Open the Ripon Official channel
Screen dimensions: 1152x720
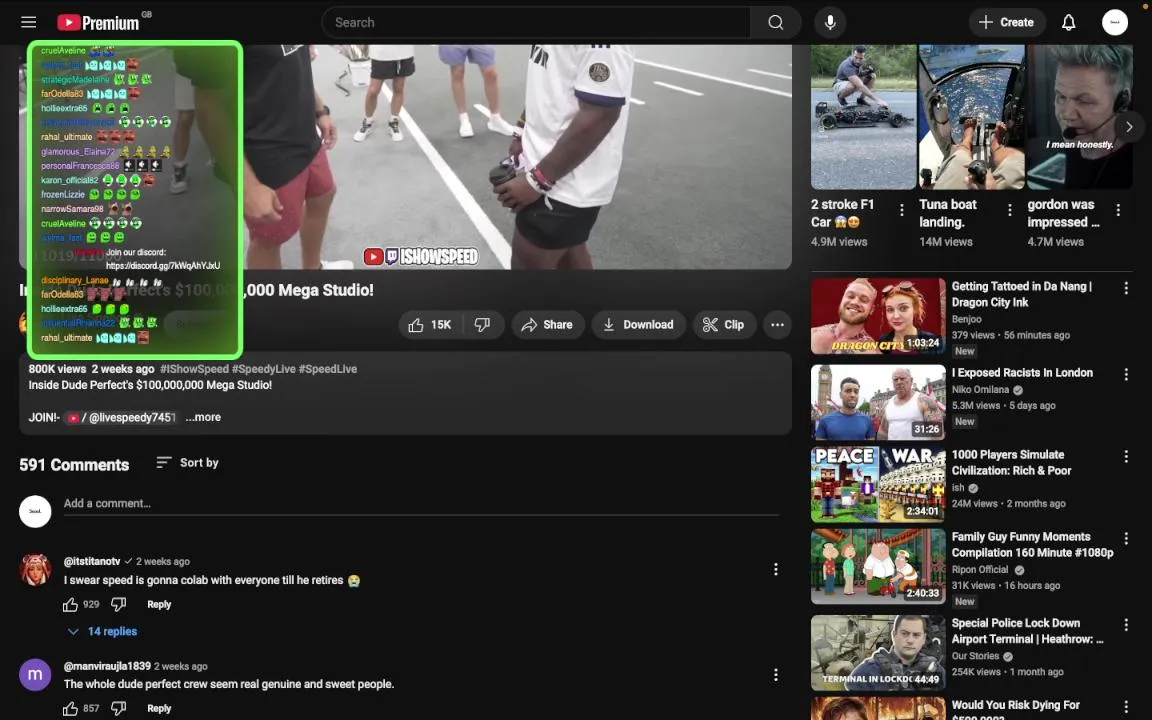(980, 570)
